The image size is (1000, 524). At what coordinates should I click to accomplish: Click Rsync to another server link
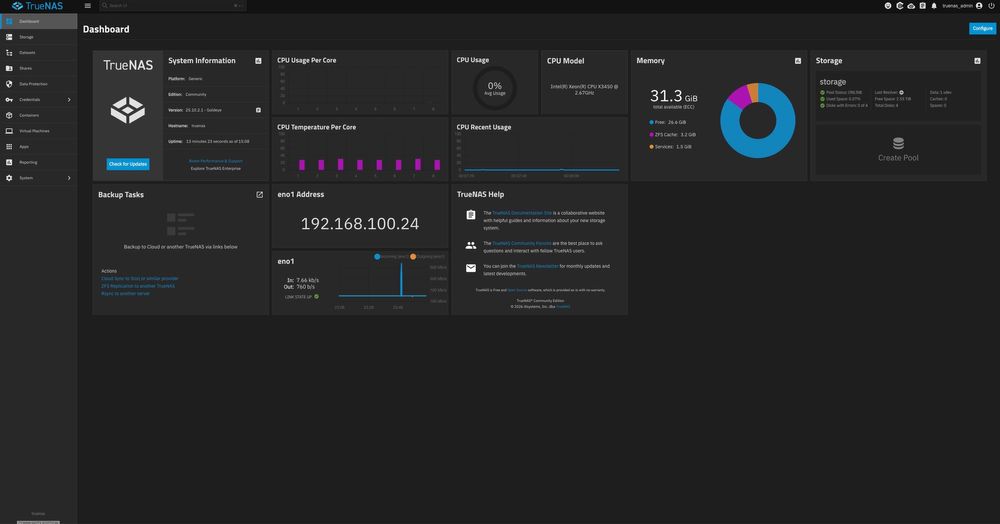tap(125, 294)
